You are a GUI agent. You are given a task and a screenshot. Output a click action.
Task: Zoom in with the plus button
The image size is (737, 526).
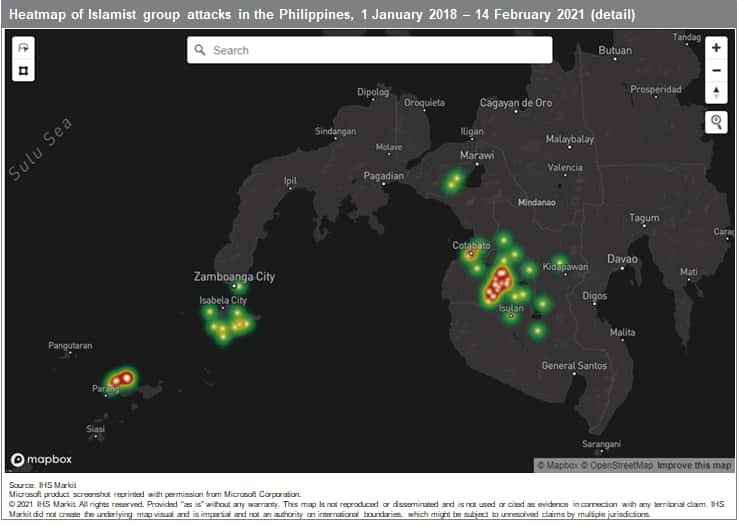[716, 48]
